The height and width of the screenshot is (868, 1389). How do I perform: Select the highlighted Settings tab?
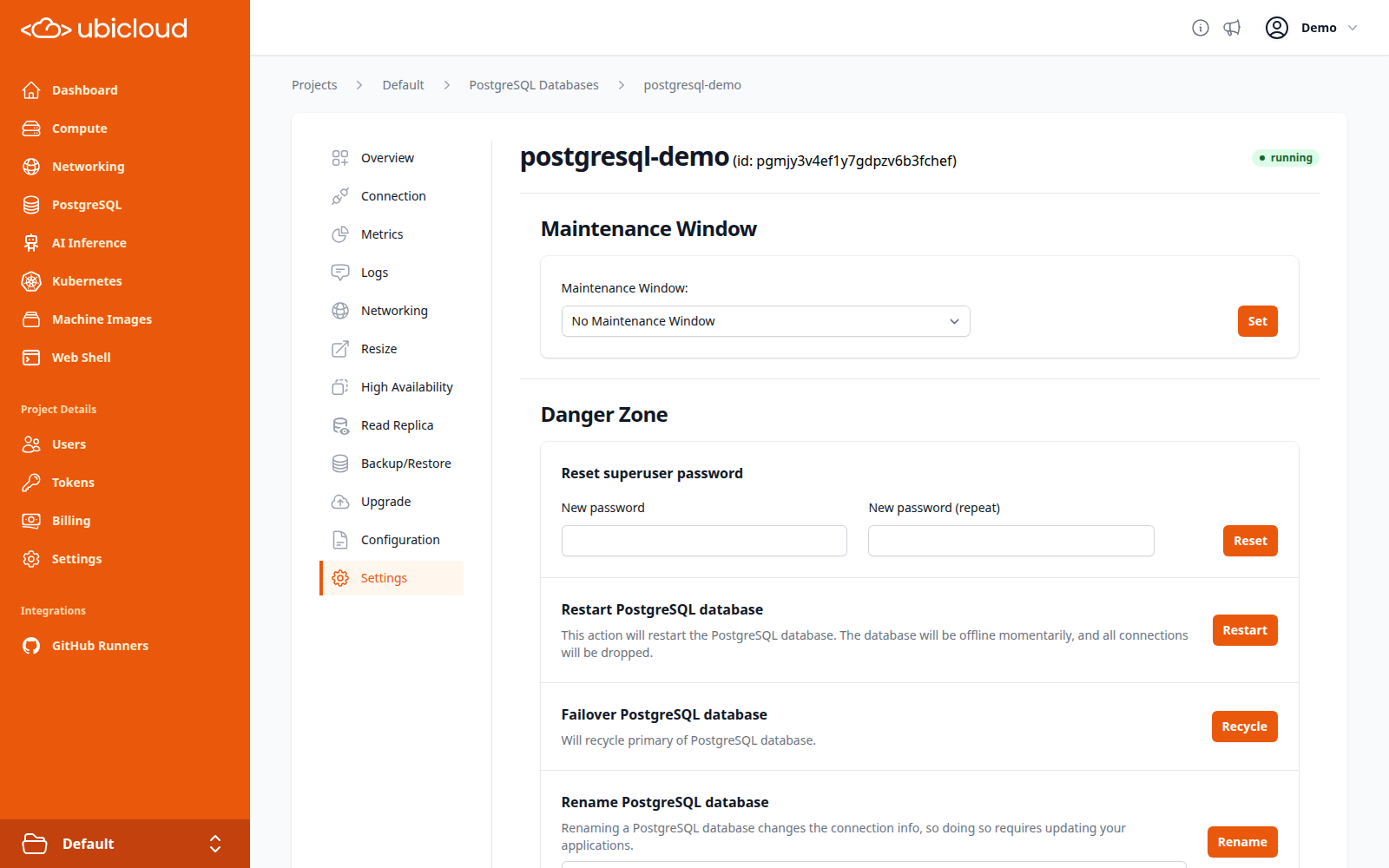[x=392, y=578]
